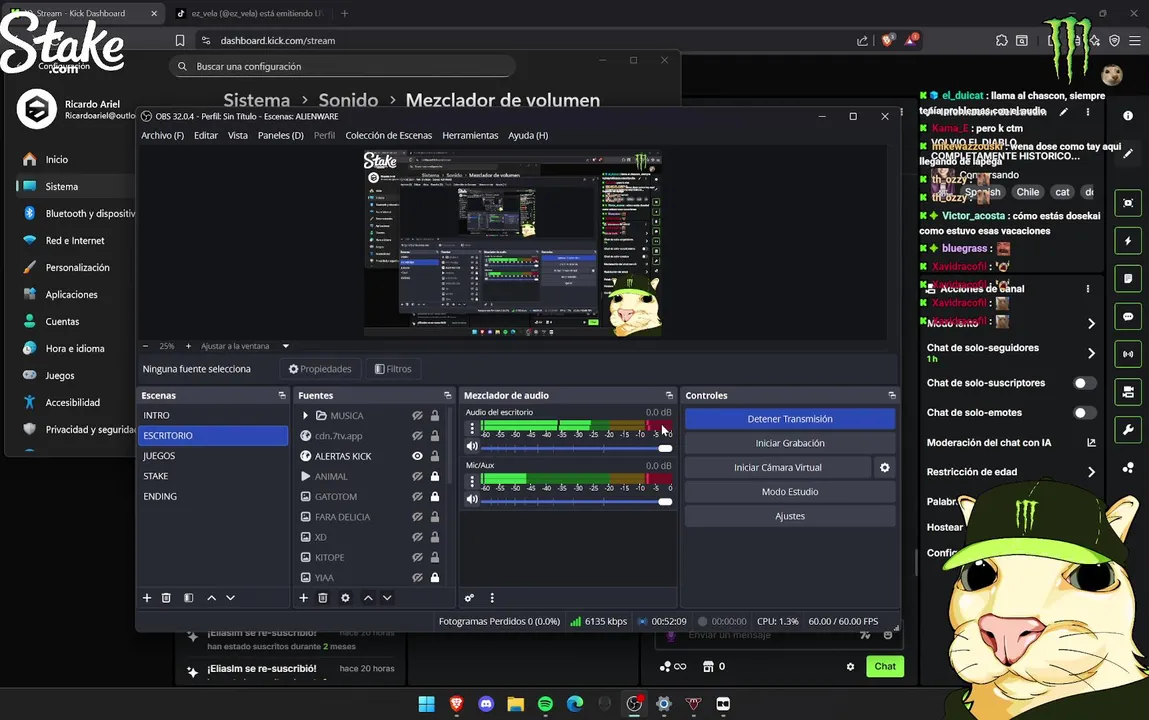Open virtual camera settings gear

[884, 467]
